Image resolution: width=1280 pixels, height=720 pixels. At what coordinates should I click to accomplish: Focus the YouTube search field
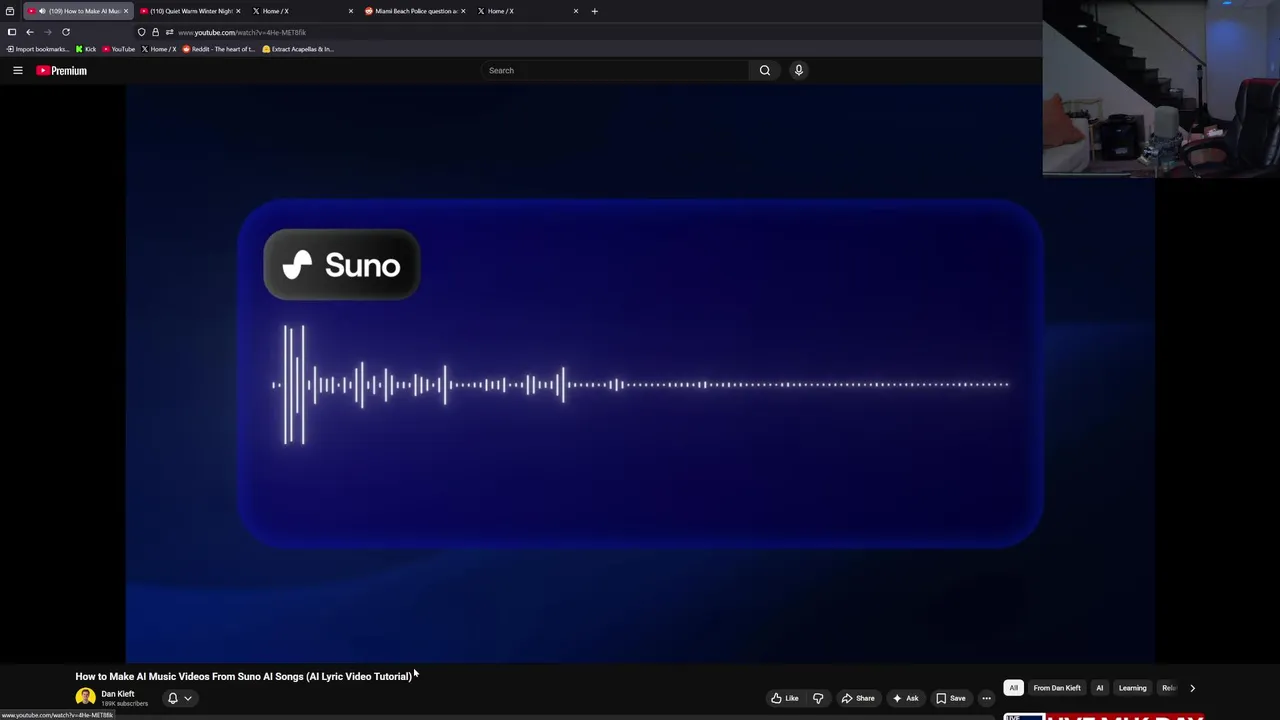615,70
